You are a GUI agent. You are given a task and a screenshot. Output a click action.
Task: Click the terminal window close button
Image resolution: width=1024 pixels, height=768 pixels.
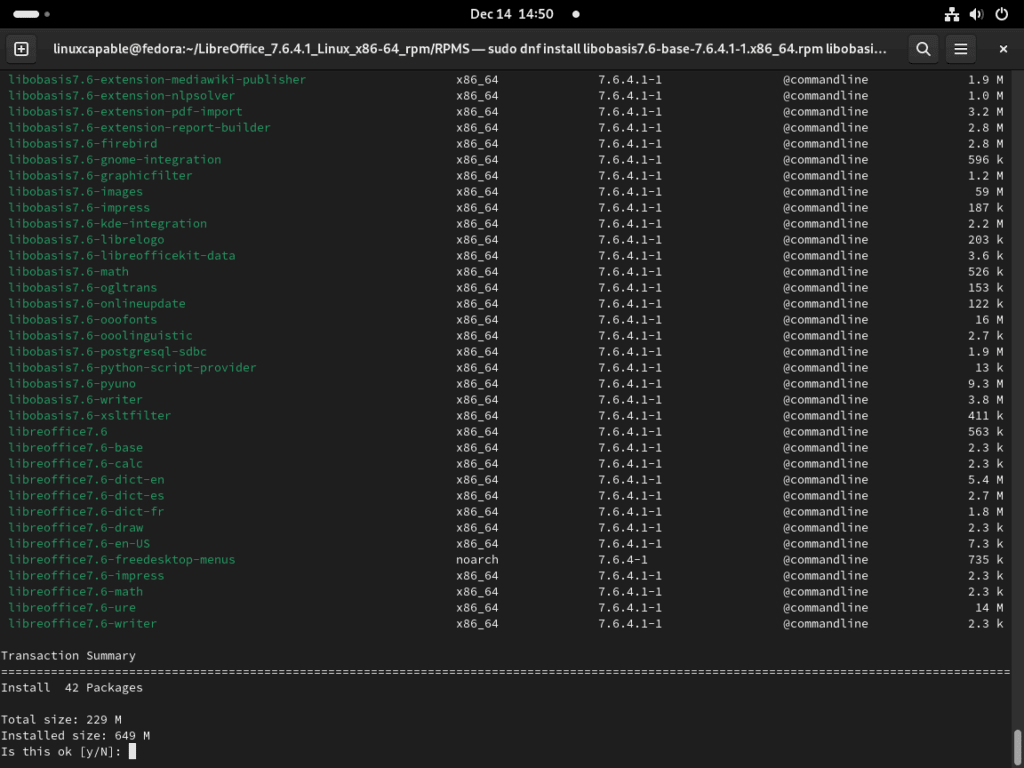pos(1003,48)
